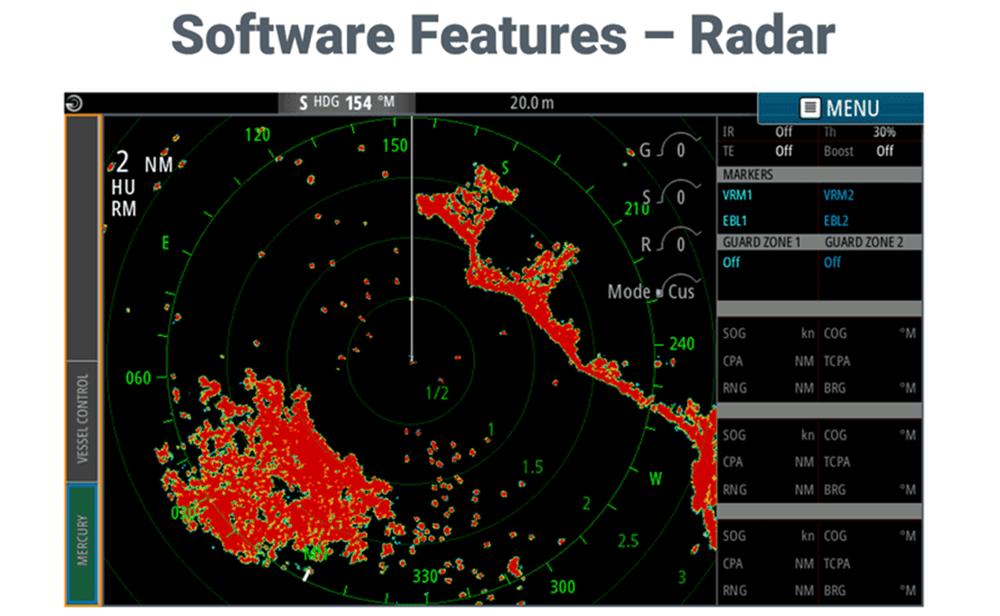1000x616 pixels.
Task: Click the CPA field in second target panel
Action: tap(768, 462)
